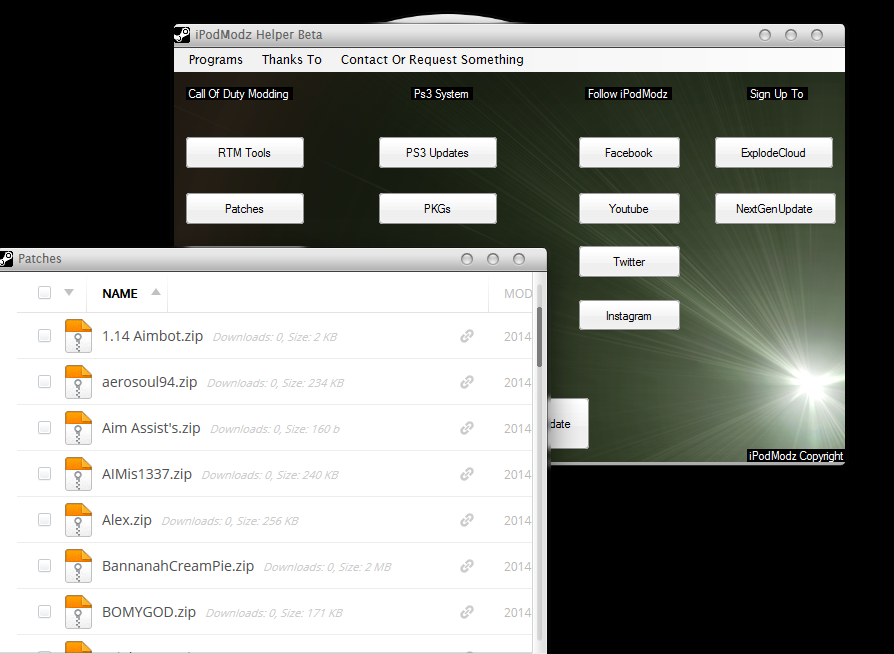Check the box for aerosoul94.zip

(44, 381)
